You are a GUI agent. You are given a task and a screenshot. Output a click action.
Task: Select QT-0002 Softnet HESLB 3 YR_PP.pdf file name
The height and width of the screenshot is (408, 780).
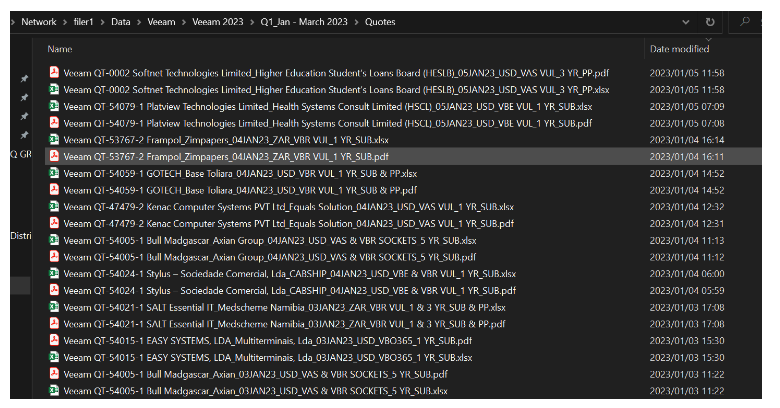click(x=336, y=73)
